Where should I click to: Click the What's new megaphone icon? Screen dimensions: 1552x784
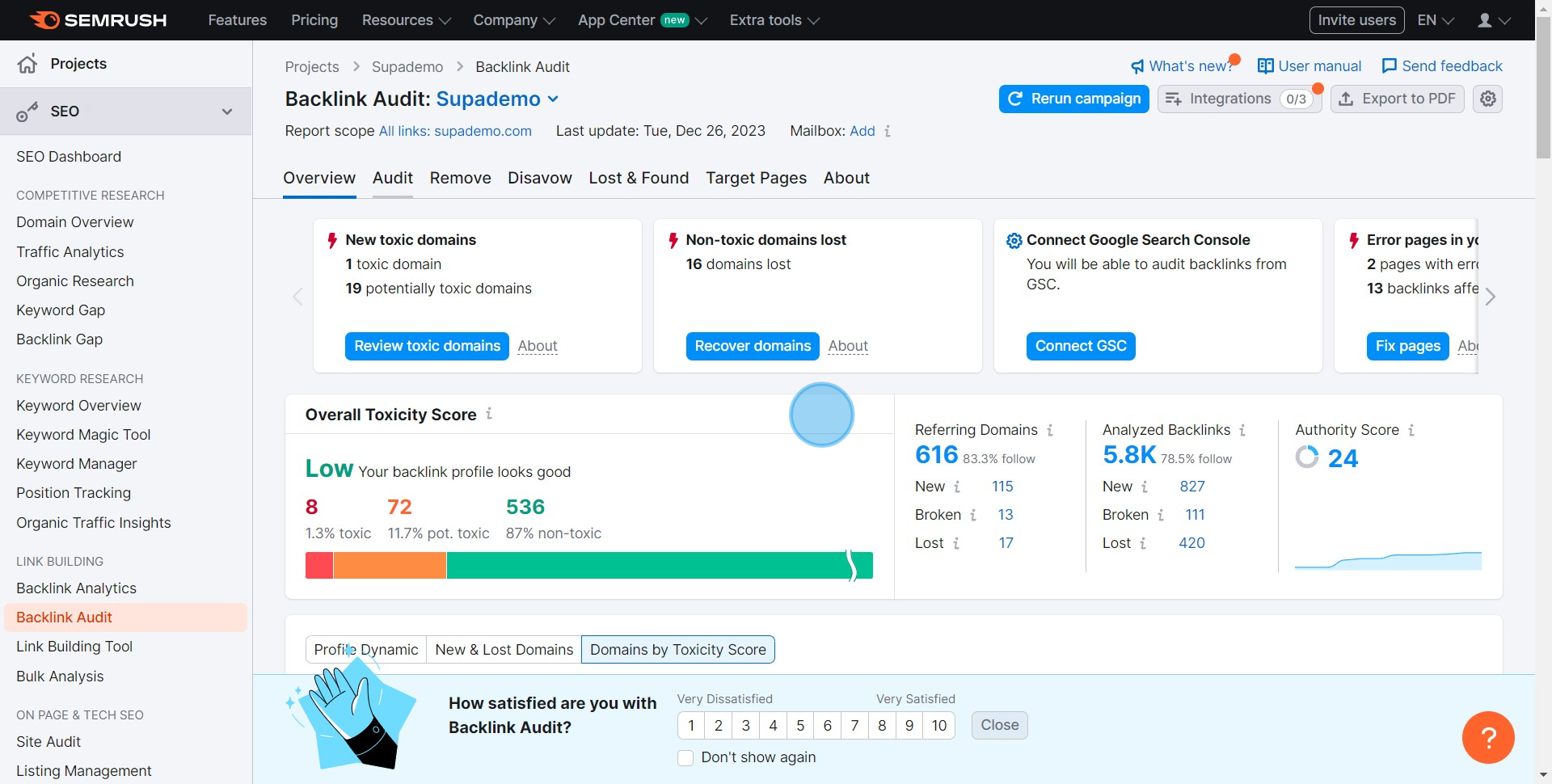click(1137, 66)
